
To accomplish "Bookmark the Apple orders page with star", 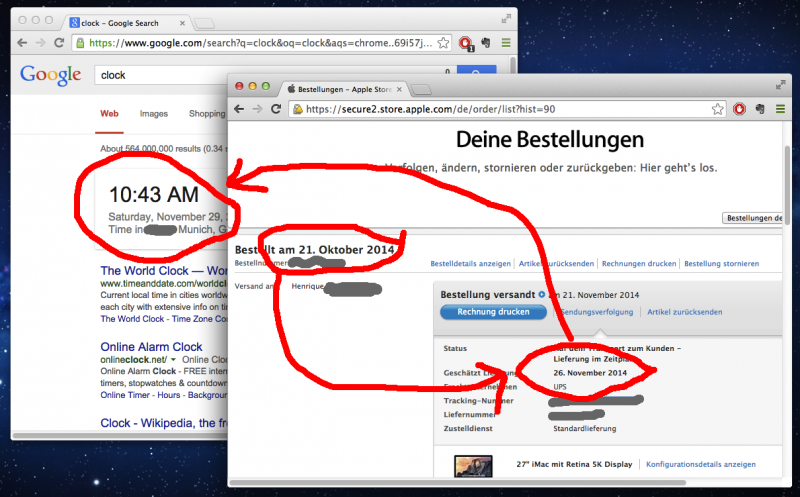I will (717, 109).
